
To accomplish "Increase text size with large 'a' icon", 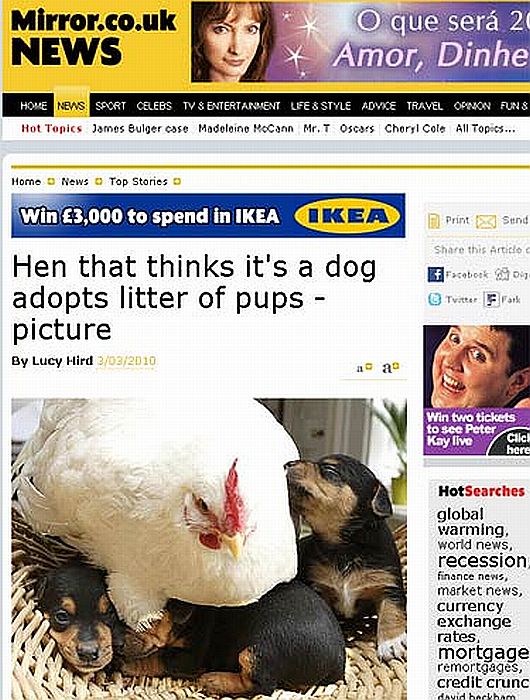I will [x=390, y=368].
